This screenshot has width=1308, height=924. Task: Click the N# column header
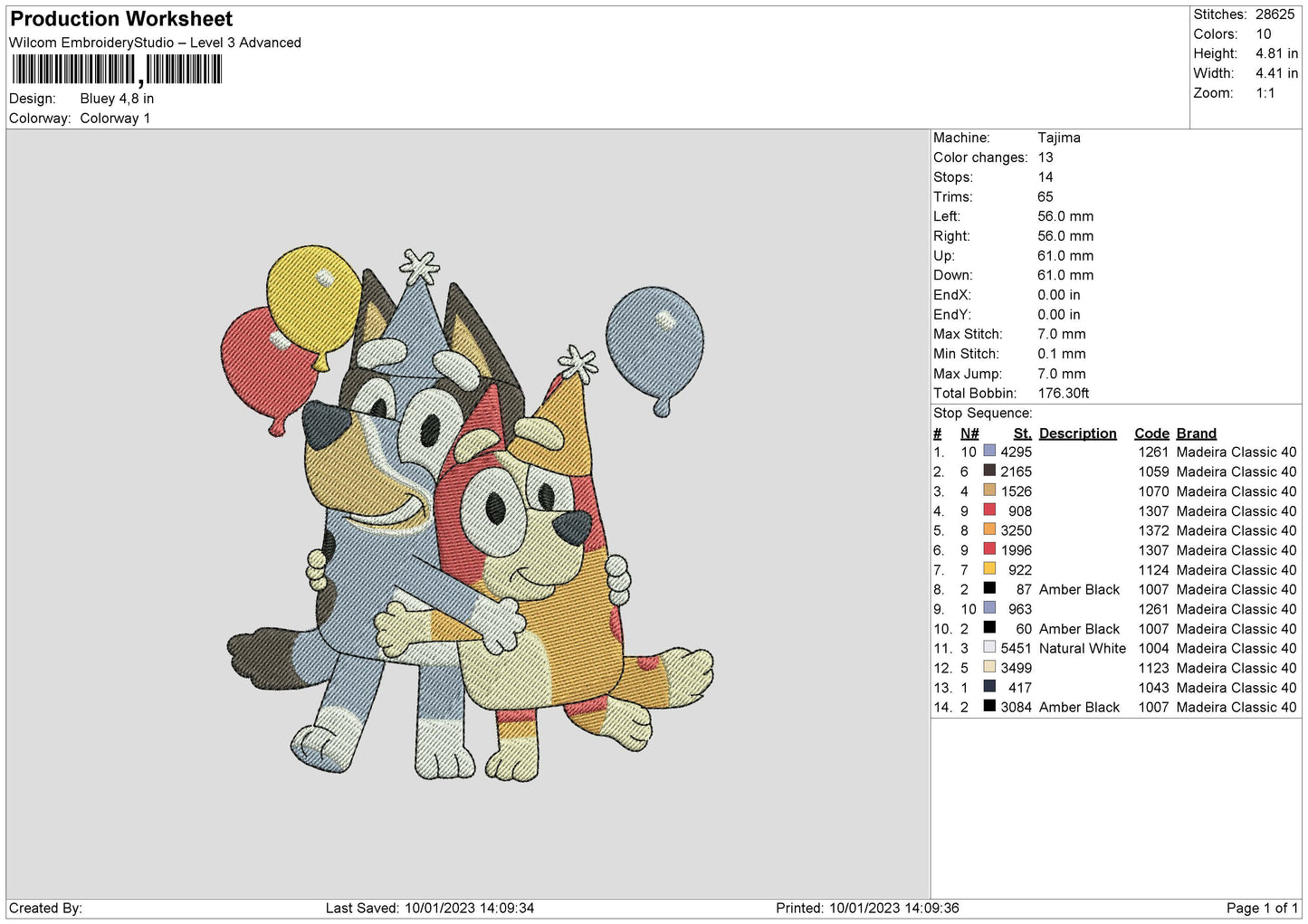click(x=969, y=433)
